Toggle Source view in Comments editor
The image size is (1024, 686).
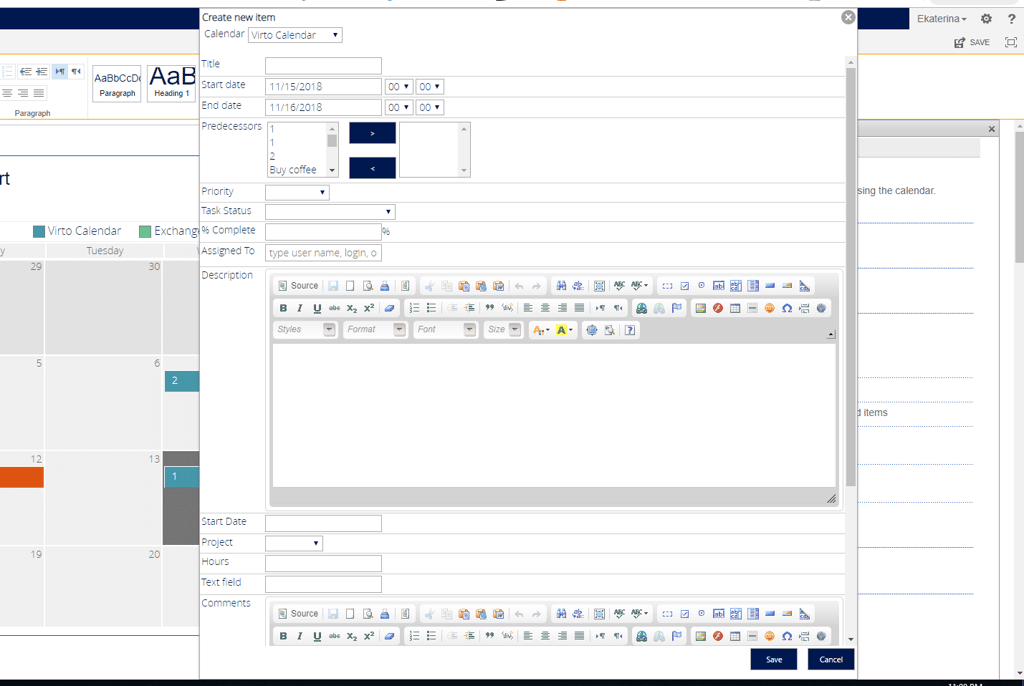[298, 613]
